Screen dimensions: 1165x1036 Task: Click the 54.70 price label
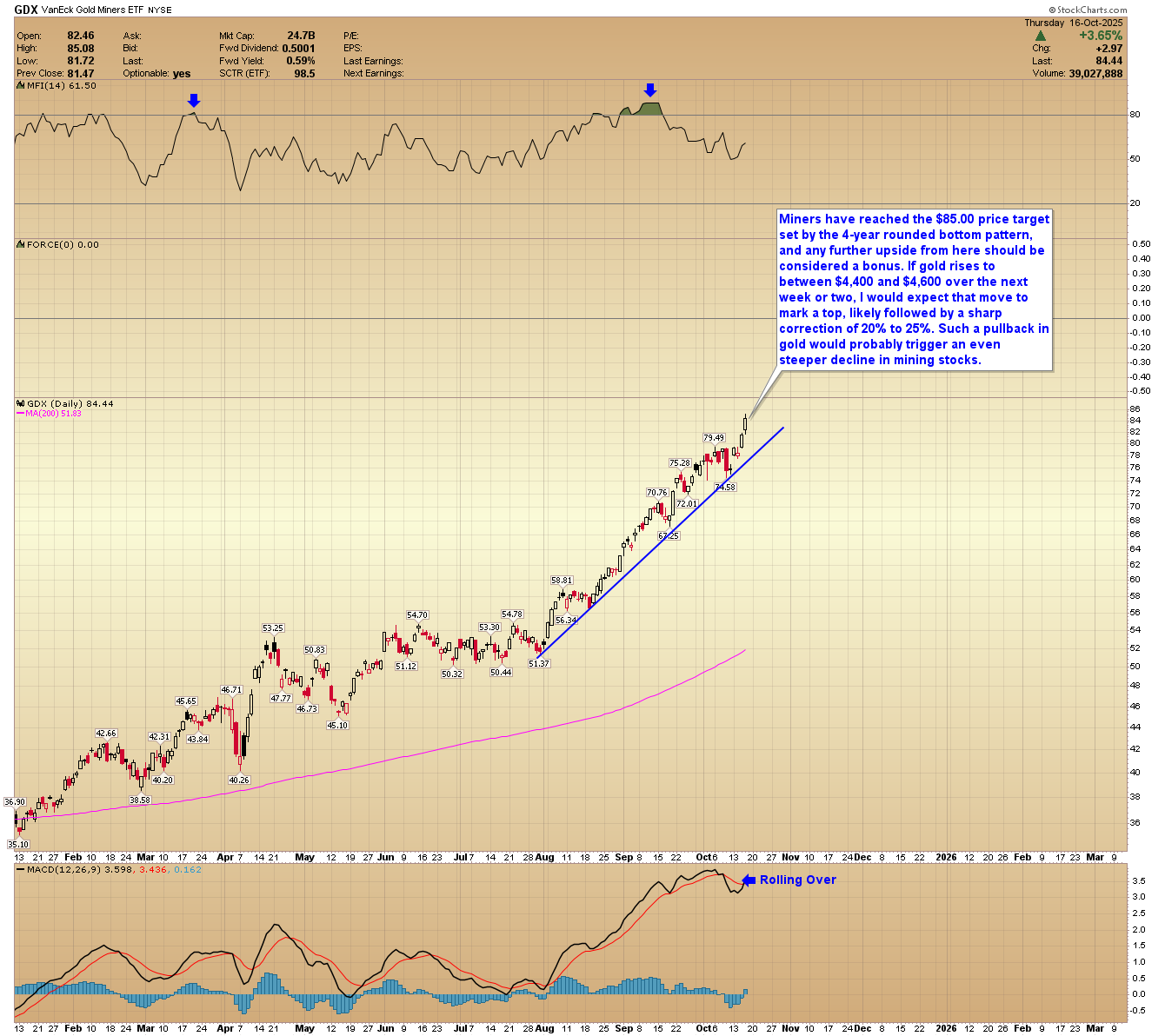pyautogui.click(x=418, y=615)
